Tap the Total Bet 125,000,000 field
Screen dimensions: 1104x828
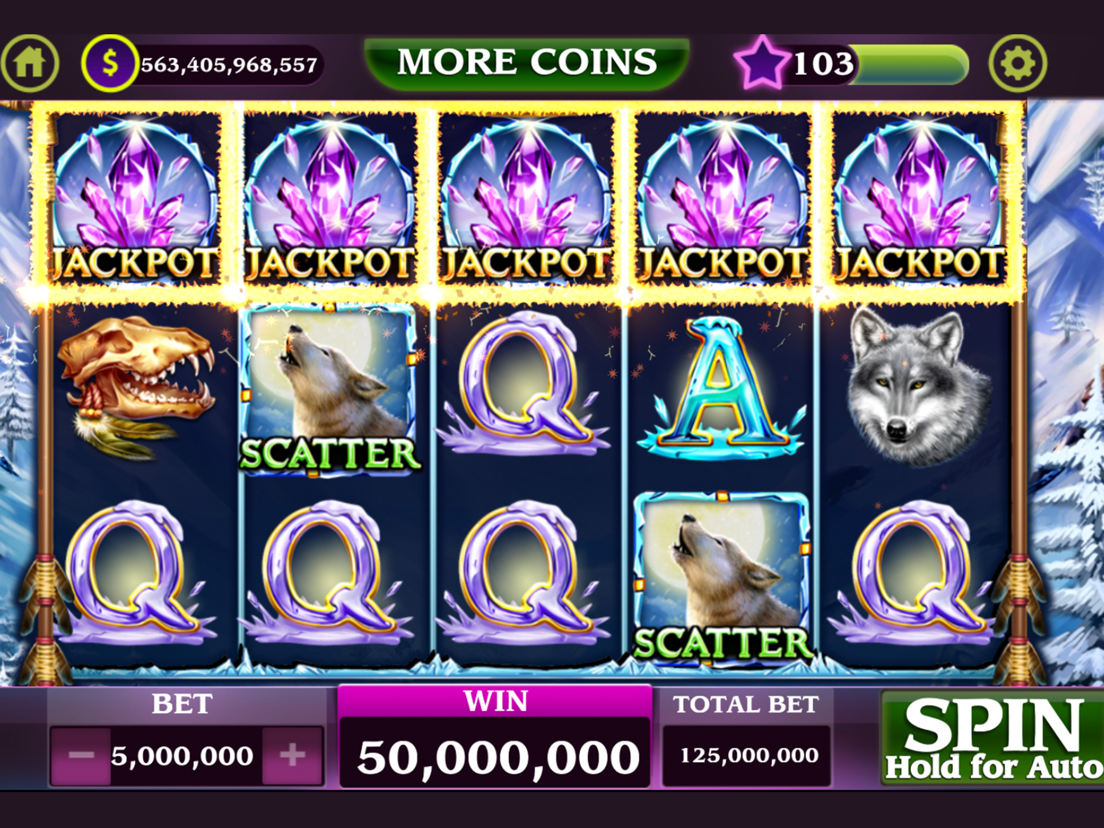pyautogui.click(x=746, y=756)
